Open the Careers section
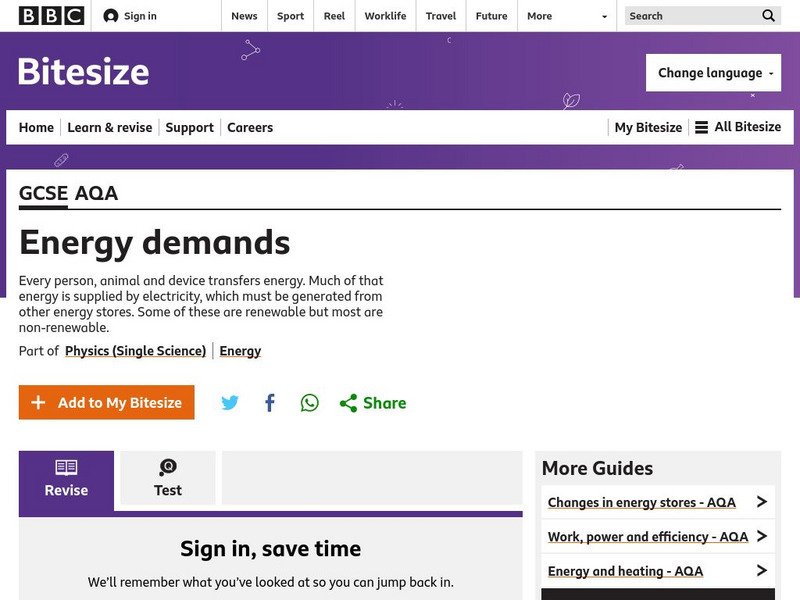Image resolution: width=800 pixels, height=600 pixels. (249, 127)
